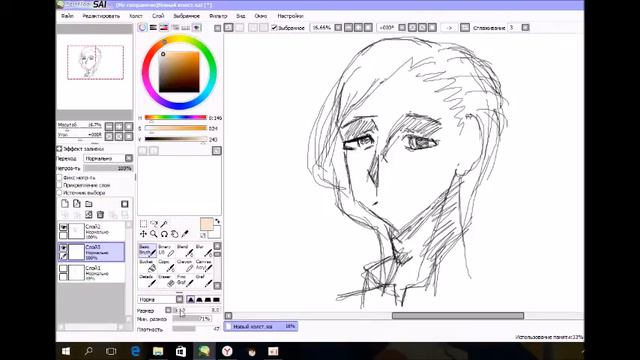Image resolution: width=640 pixels, height=360 pixels.
Task: Toggle visibility eye of layer Слой3
Action: click(x=63, y=248)
